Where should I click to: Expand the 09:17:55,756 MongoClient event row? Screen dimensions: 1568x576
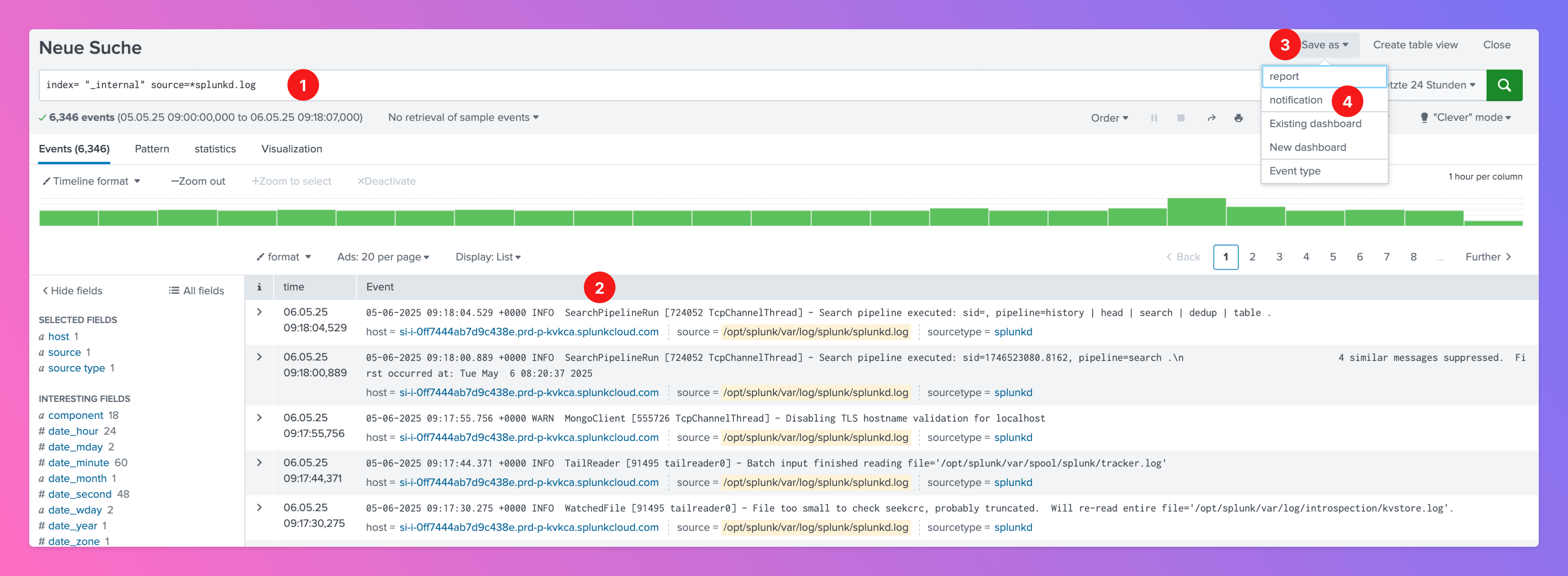[x=259, y=418]
